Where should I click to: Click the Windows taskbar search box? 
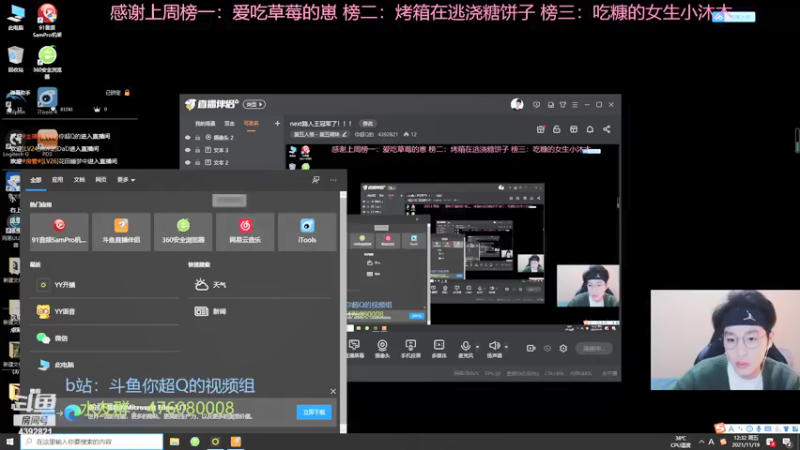click(92, 442)
